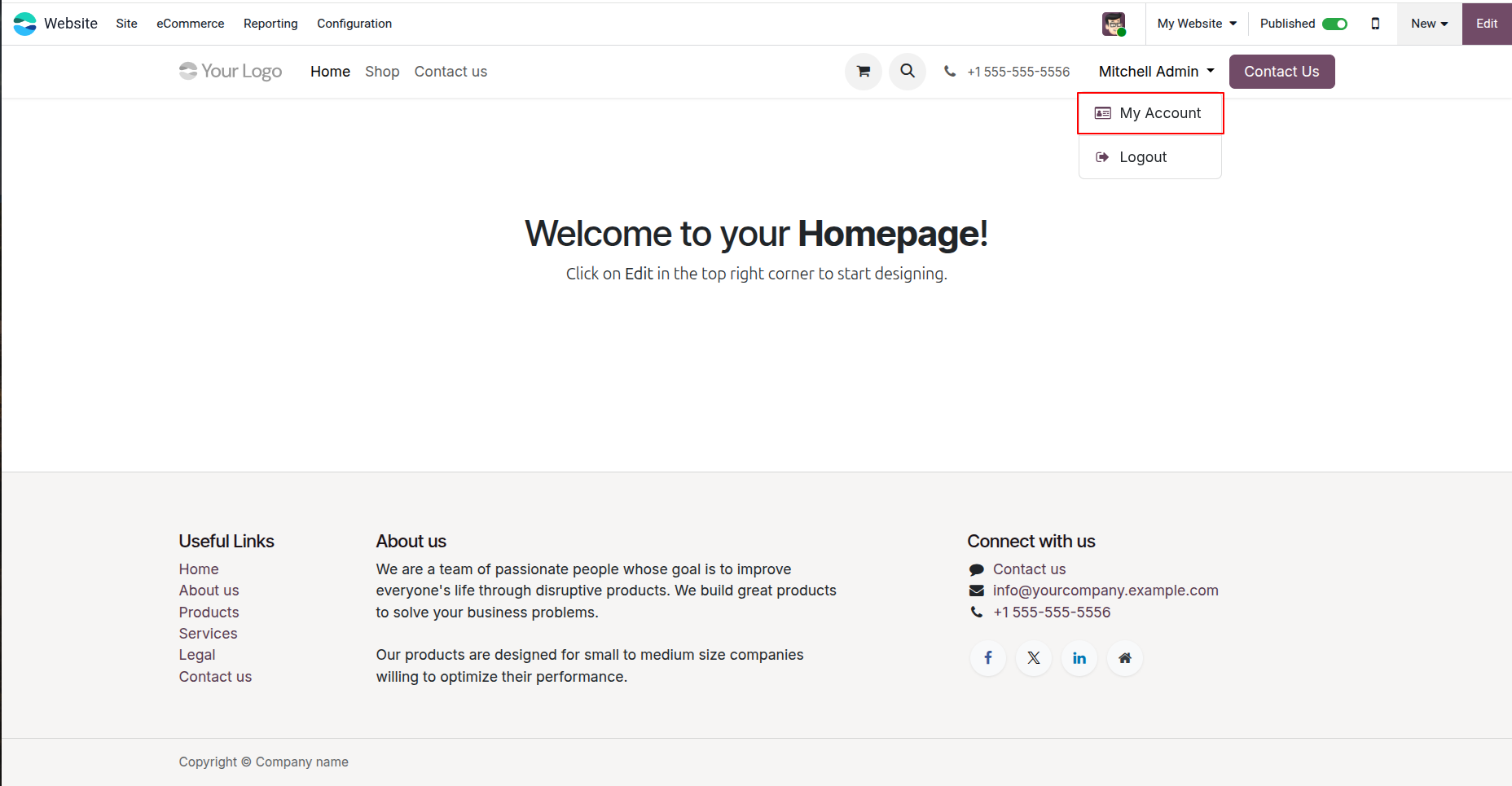Open the Facebook social icon
The height and width of the screenshot is (786, 1512).
pyautogui.click(x=988, y=658)
